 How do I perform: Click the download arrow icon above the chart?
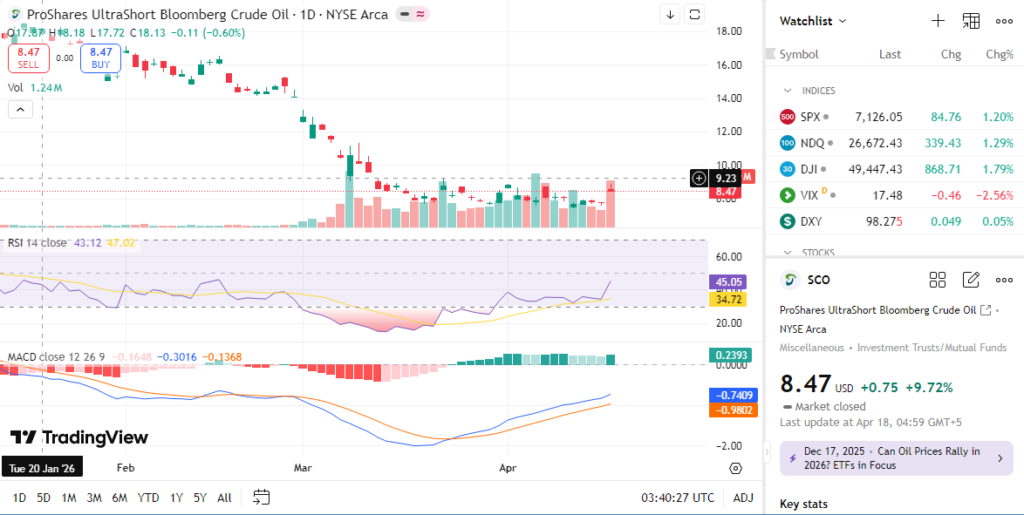coord(670,14)
